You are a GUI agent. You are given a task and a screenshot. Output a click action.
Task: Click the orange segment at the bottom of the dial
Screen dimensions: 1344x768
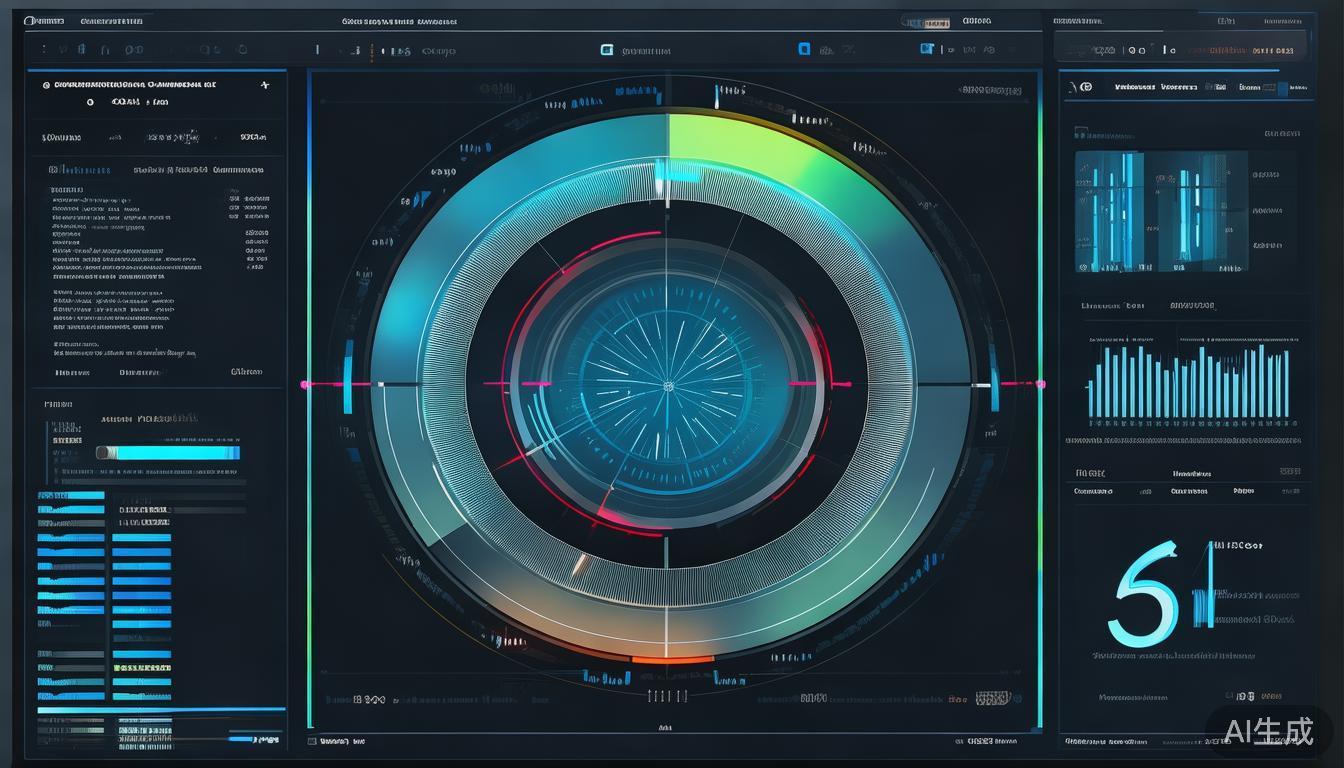(x=672, y=658)
